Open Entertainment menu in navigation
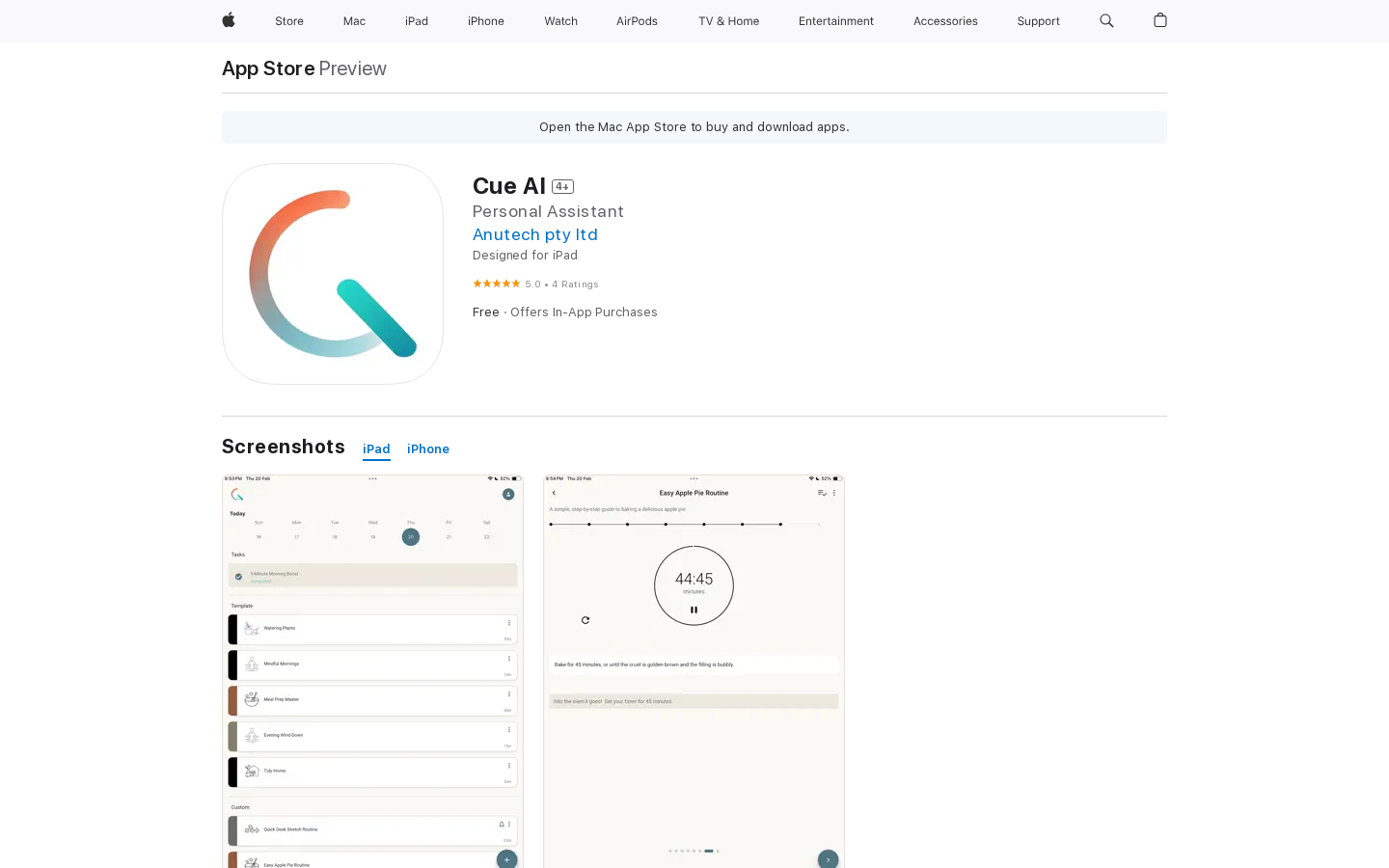 point(836,21)
